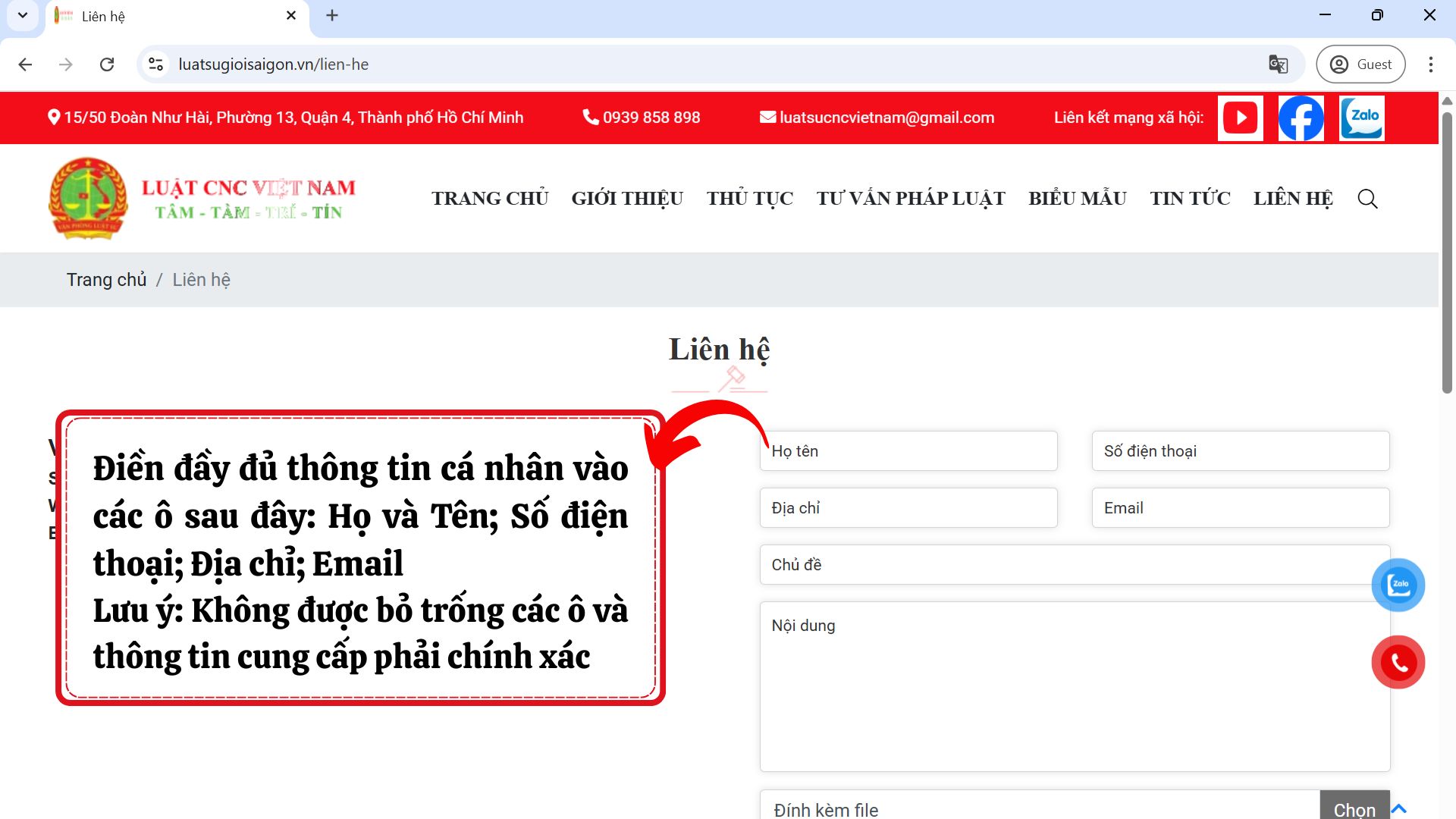Reload the page with the refresh icon
This screenshot has height=819, width=1456.
[107, 64]
